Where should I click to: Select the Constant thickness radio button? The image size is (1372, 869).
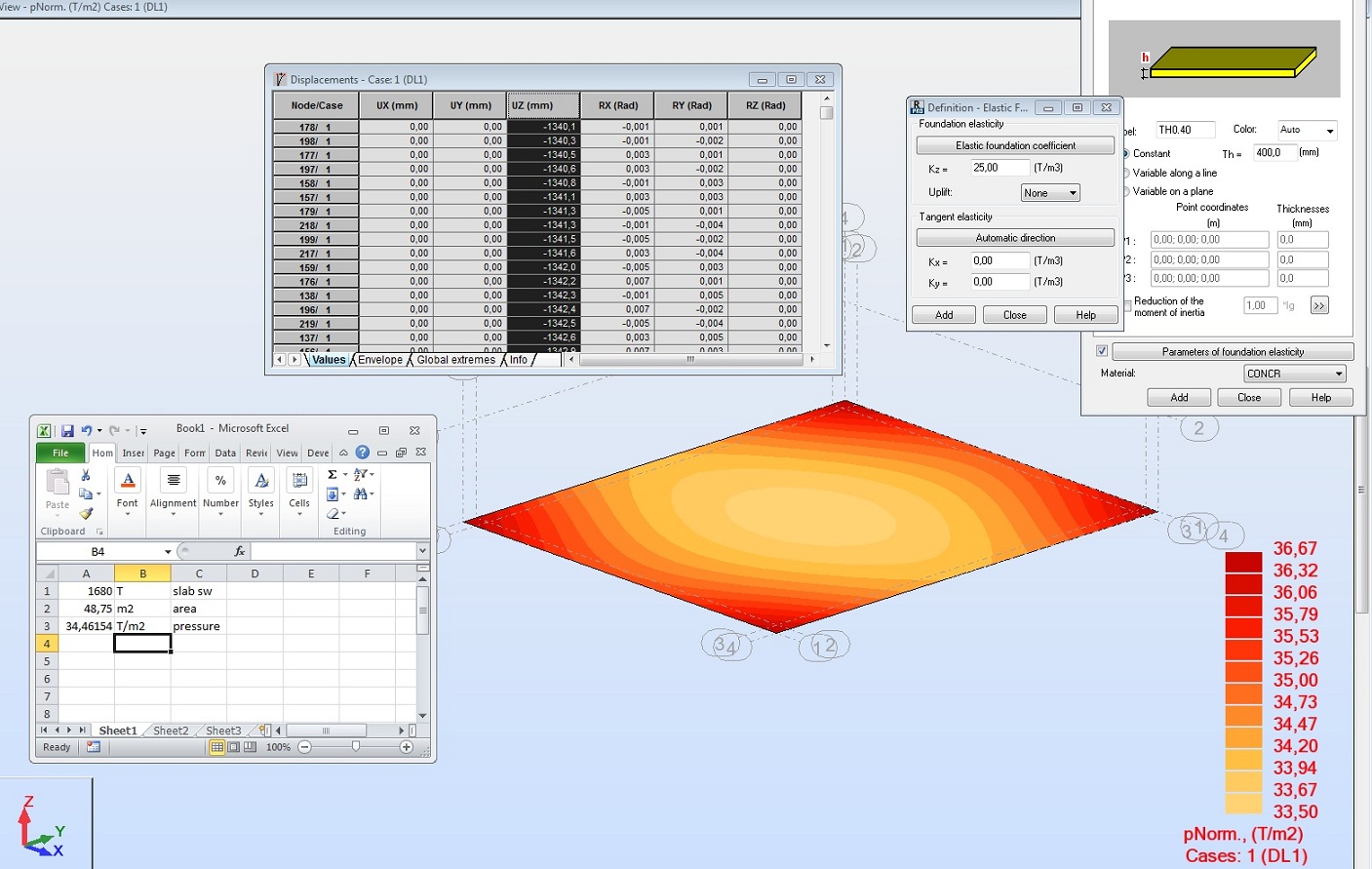point(1126,154)
